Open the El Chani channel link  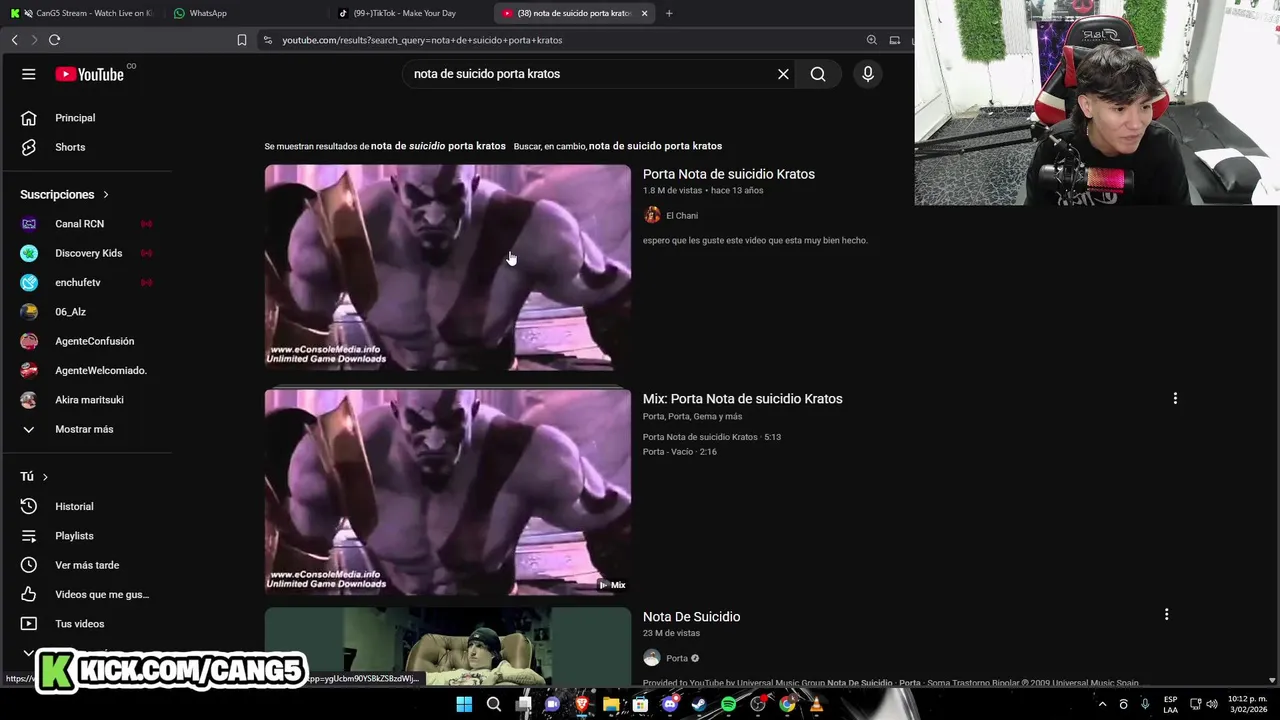tap(682, 215)
